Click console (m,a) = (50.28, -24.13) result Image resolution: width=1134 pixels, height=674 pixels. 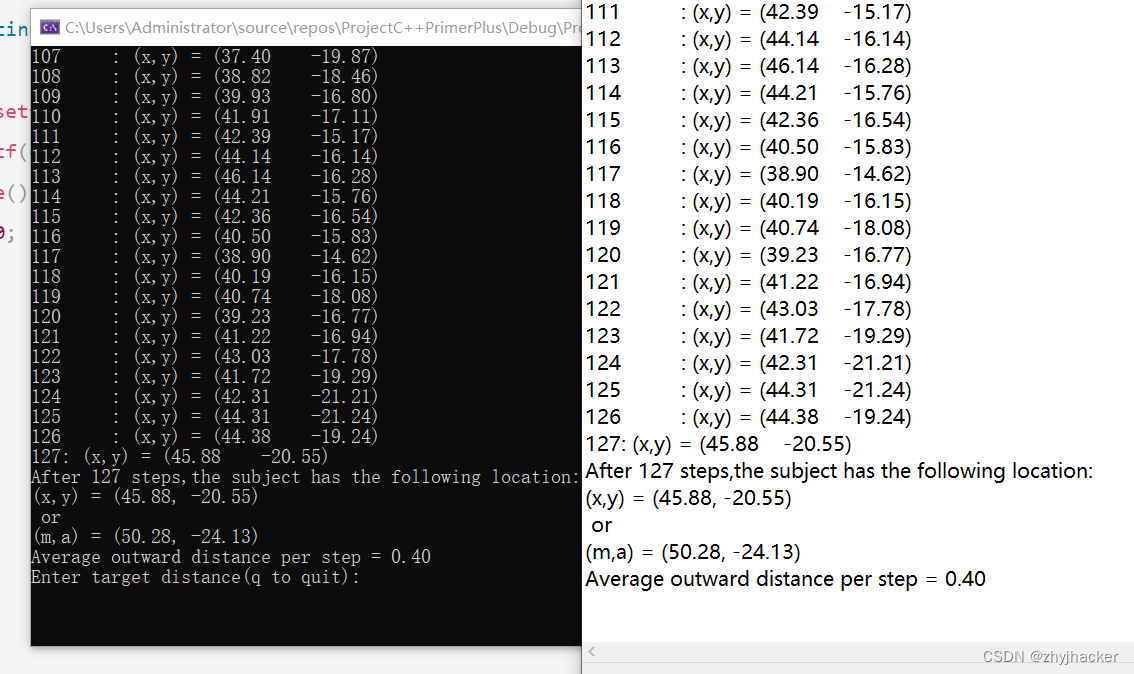tap(145, 537)
